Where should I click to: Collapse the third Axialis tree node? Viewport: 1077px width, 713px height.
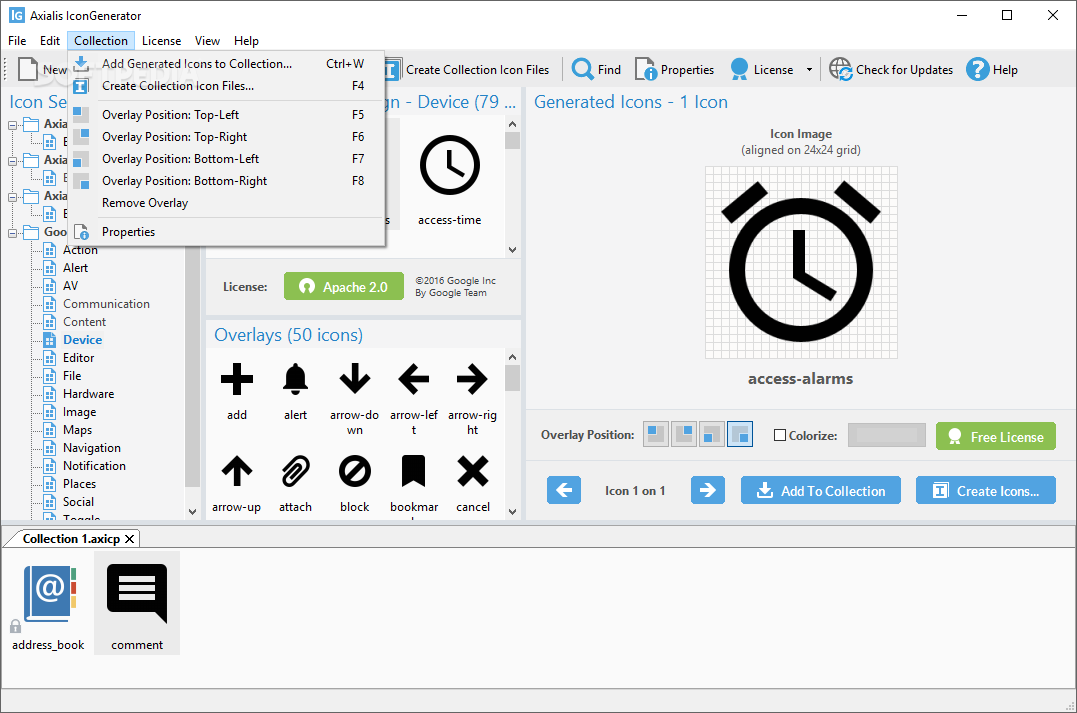12,197
